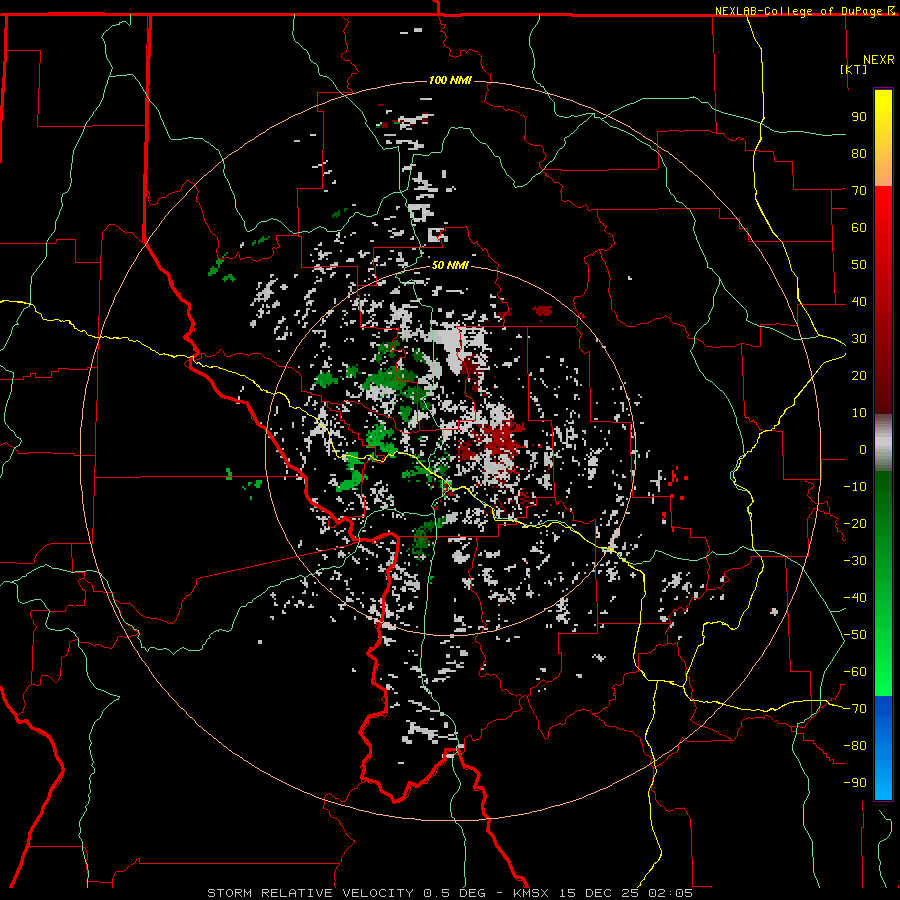The height and width of the screenshot is (900, 900).
Task: Click the -50 scale label
Action: click(x=855, y=635)
